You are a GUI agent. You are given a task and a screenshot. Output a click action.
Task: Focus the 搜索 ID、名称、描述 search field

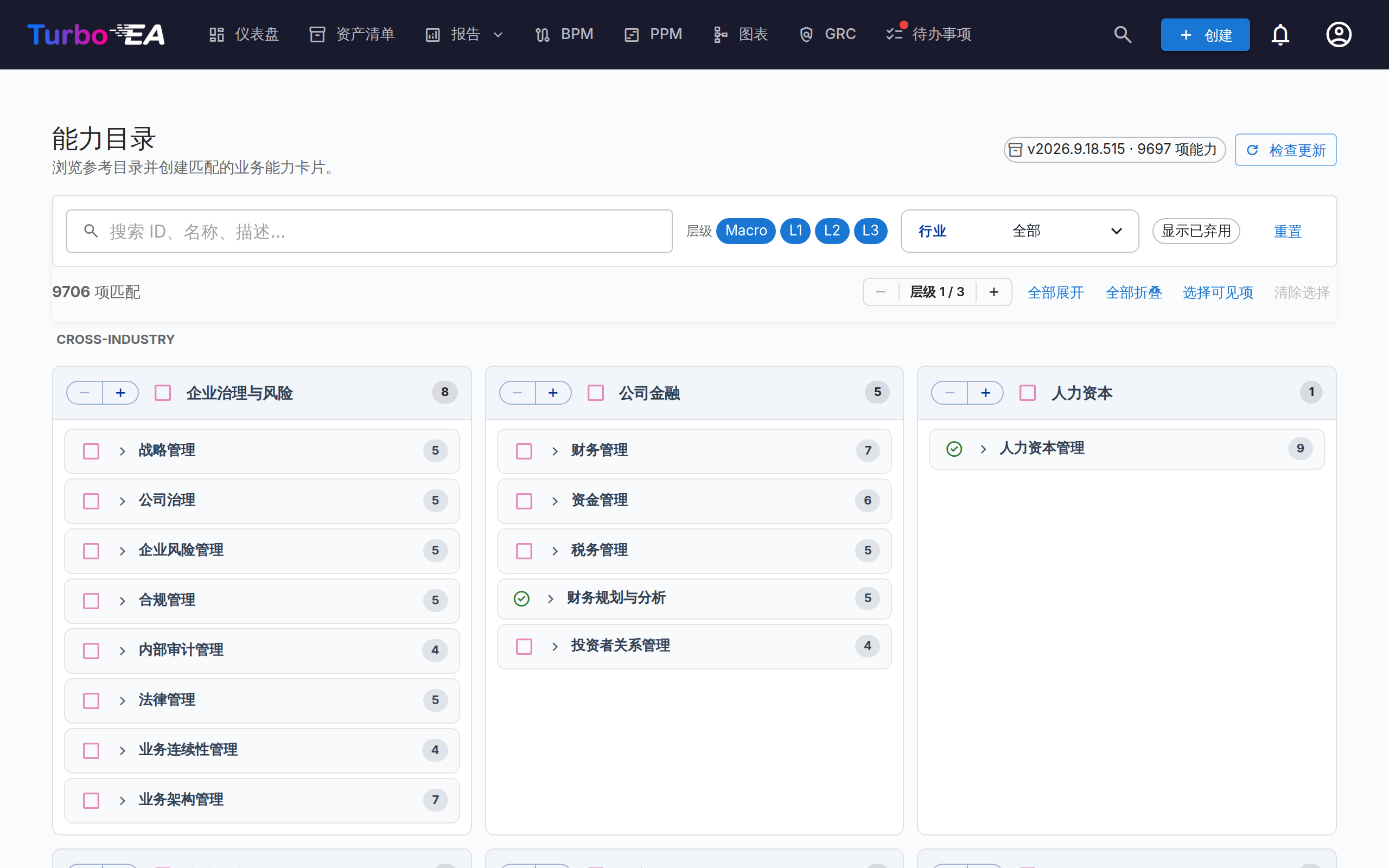pos(369,231)
